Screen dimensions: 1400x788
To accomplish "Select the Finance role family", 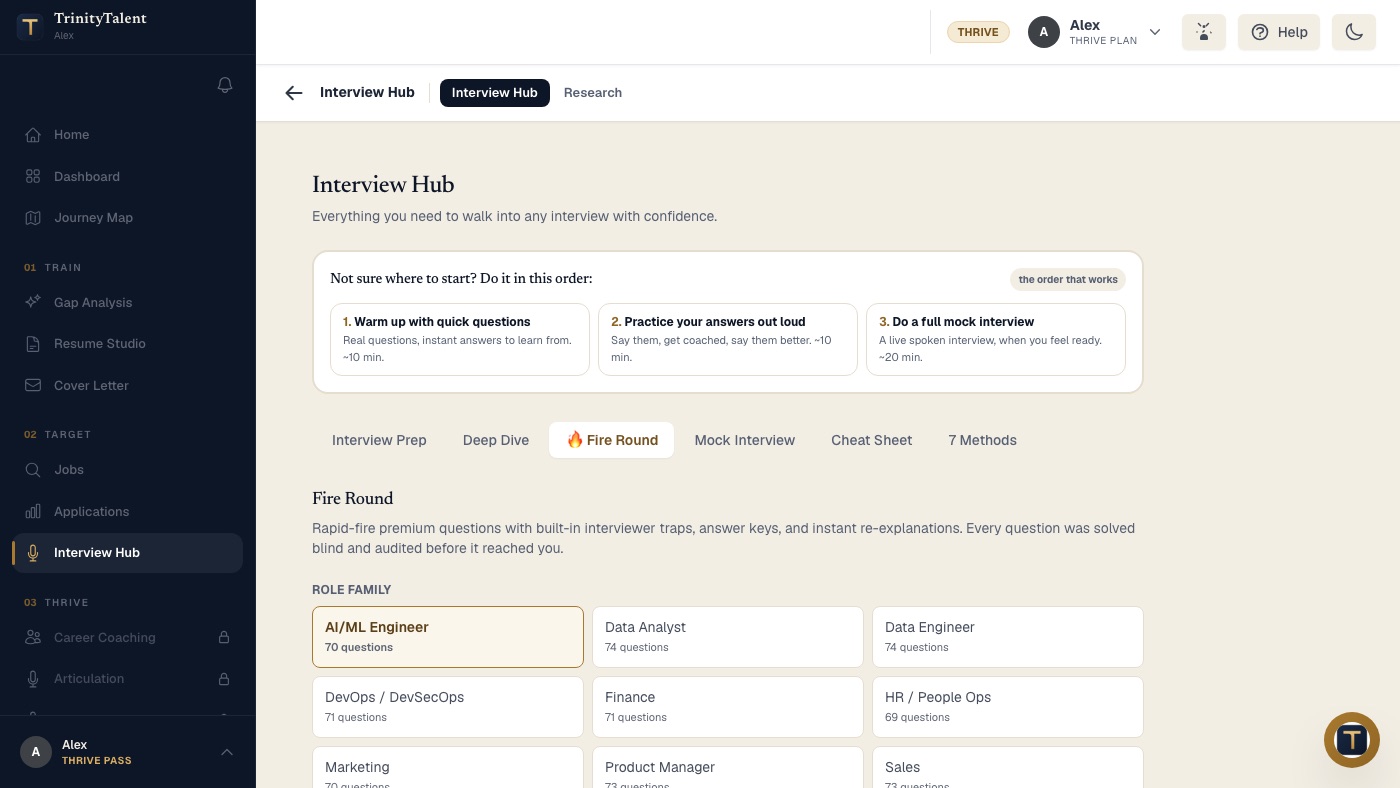I will click(x=728, y=707).
